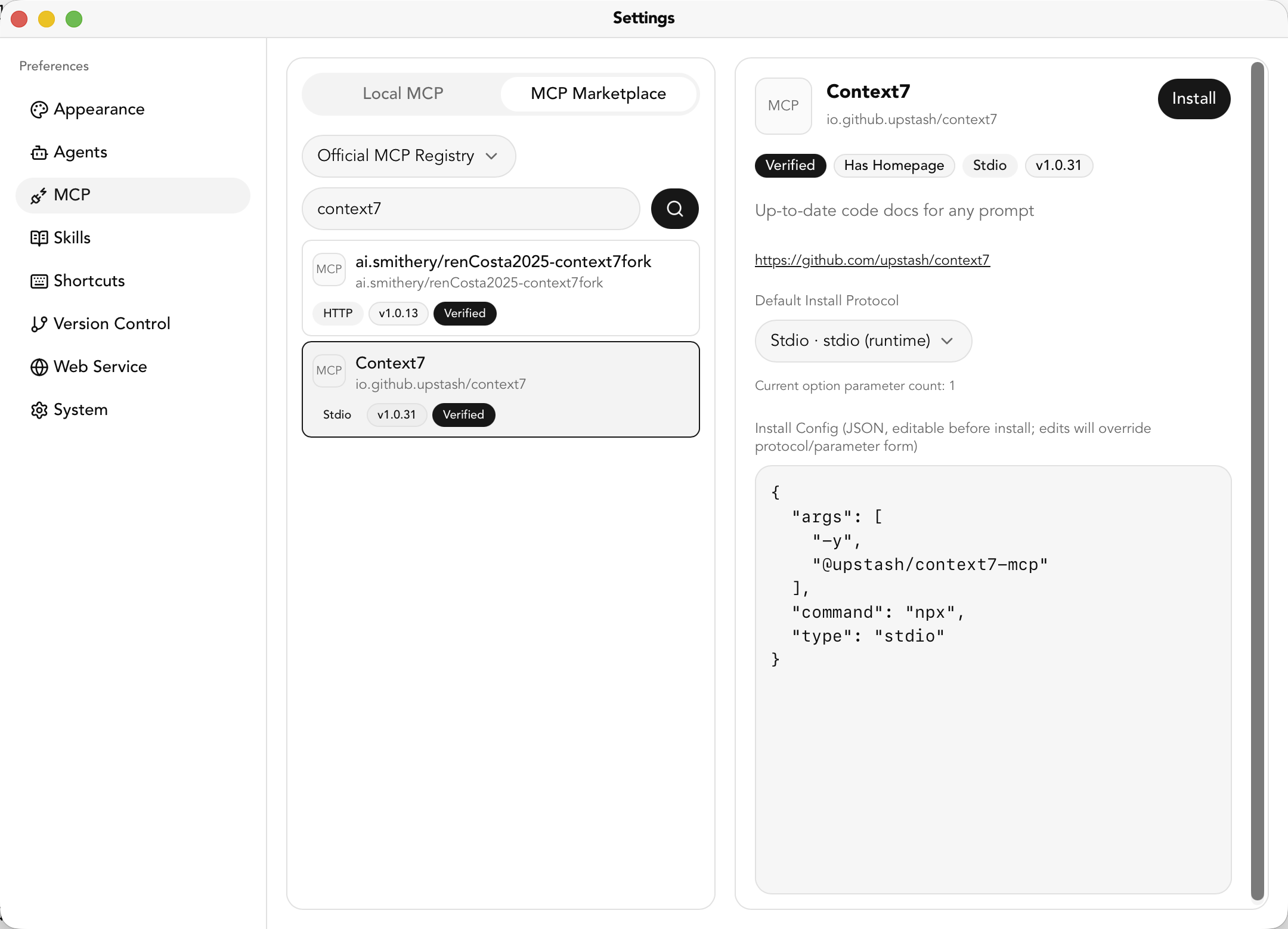This screenshot has height=929, width=1288.
Task: Click the "@upstash/context7-mcp" line in config
Action: coord(930,565)
